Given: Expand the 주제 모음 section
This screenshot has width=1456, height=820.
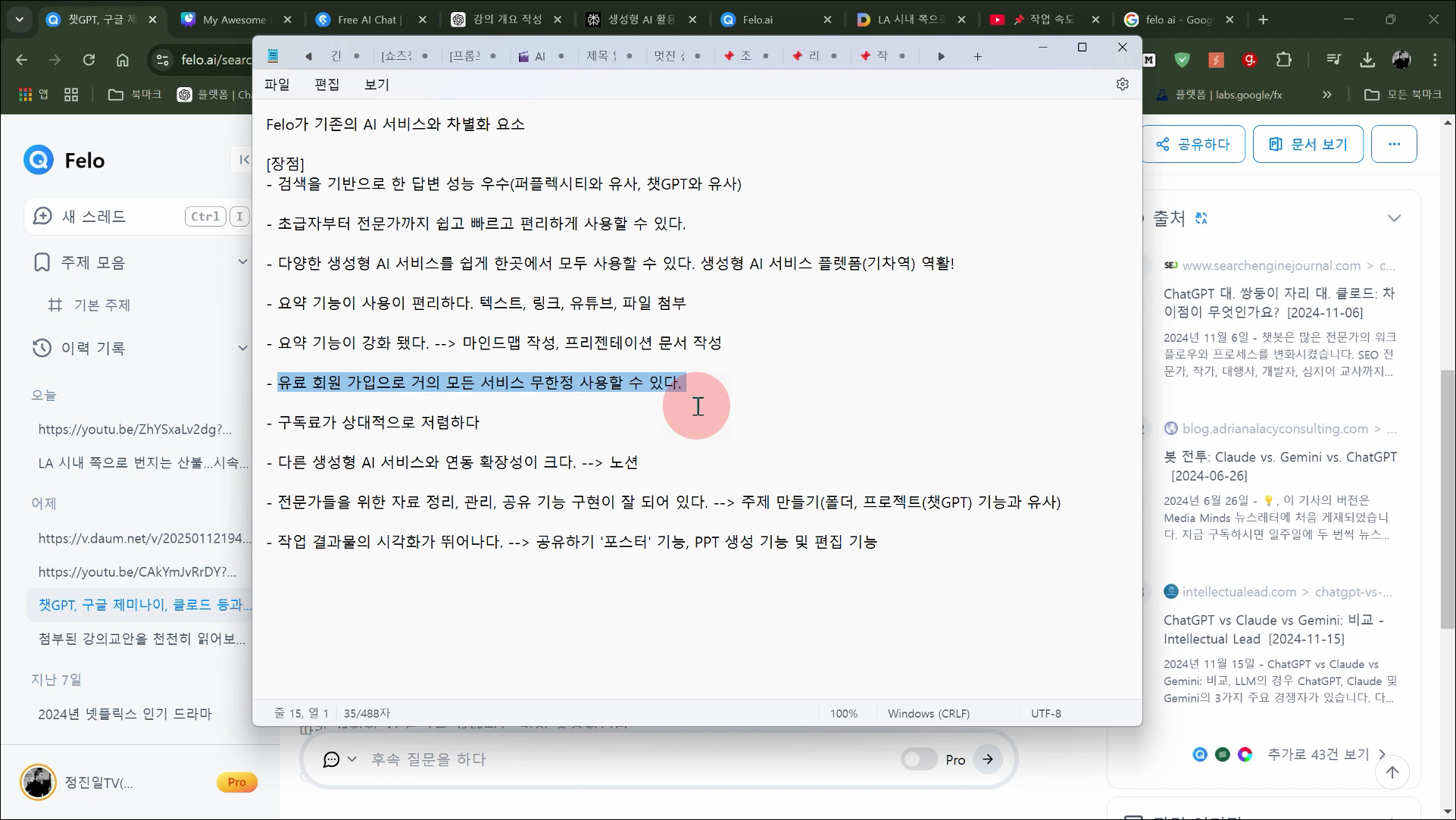Looking at the screenshot, I should (242, 262).
